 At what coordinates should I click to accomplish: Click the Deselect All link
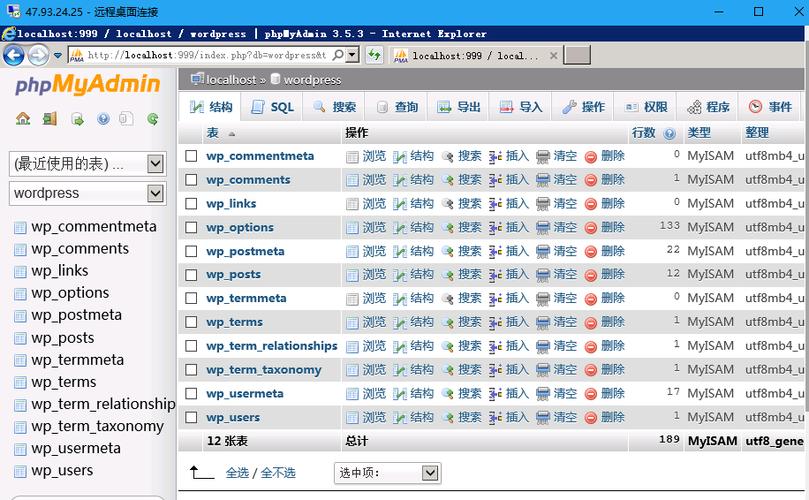(278, 473)
